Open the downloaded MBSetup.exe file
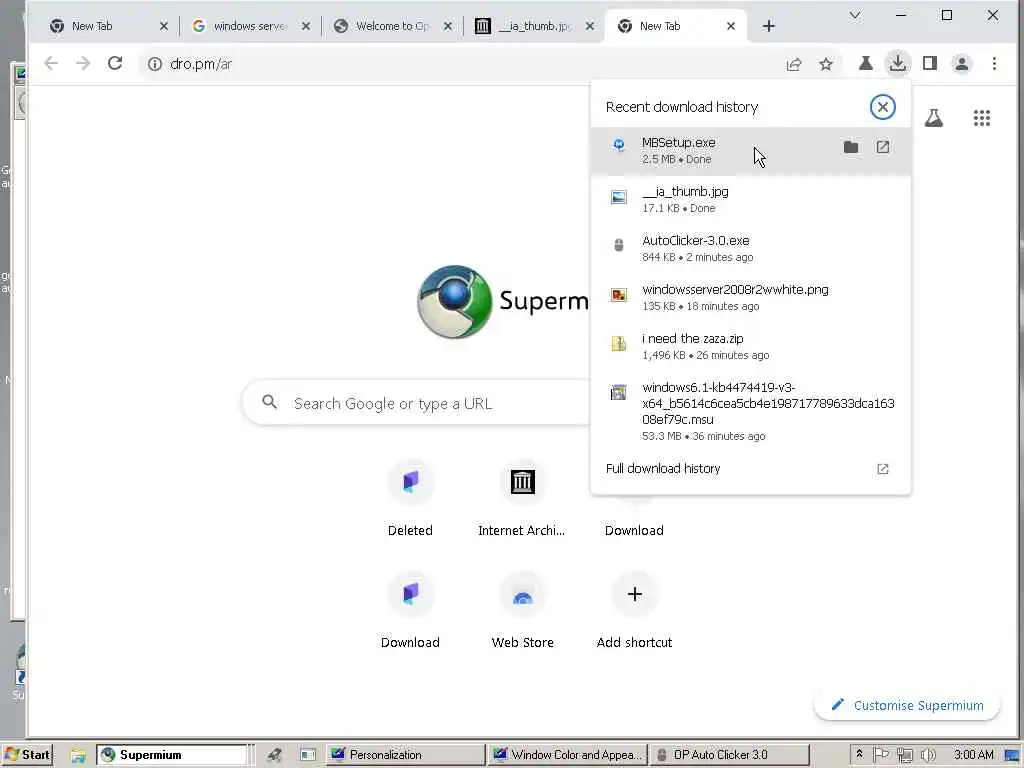This screenshot has width=1024, height=768. pos(882,148)
